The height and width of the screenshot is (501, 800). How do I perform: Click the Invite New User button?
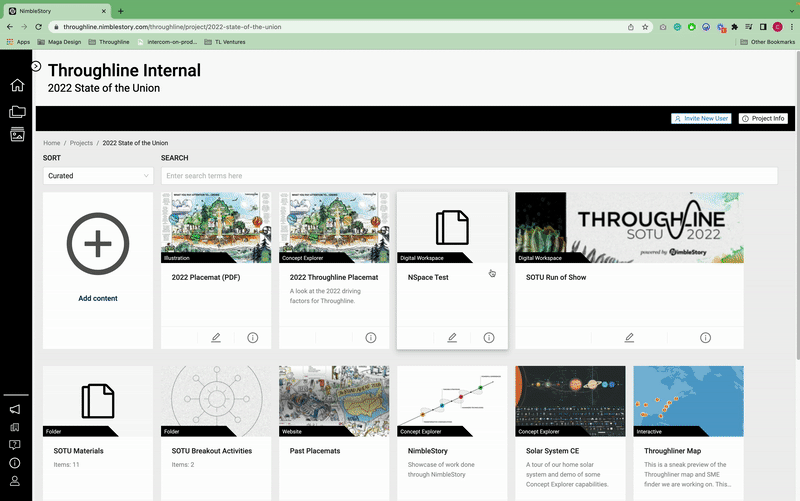[x=701, y=118]
